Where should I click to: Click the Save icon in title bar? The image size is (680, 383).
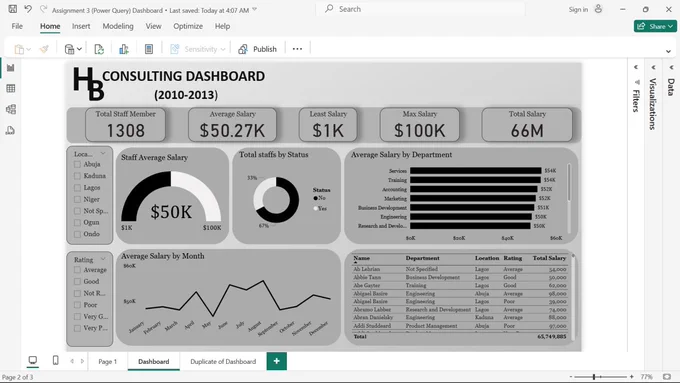(x=13, y=9)
